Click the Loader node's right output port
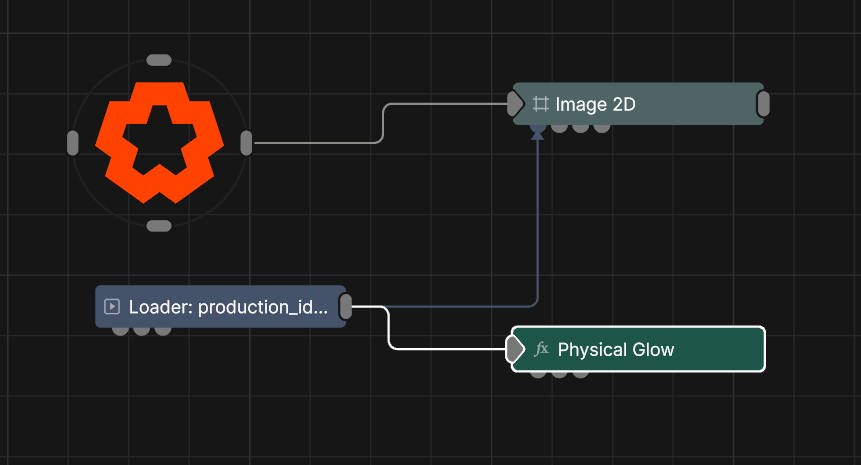861x465 pixels. coord(346,307)
